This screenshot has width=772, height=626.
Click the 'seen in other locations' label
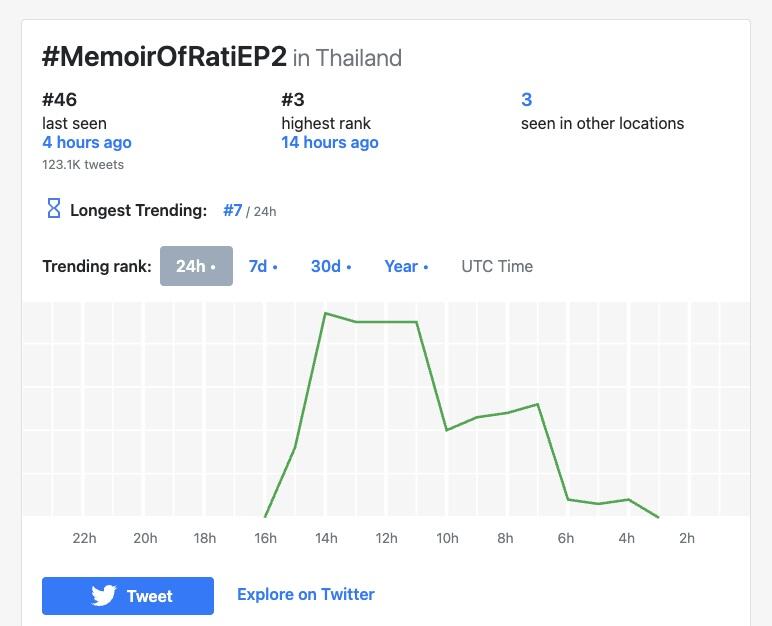coord(603,123)
